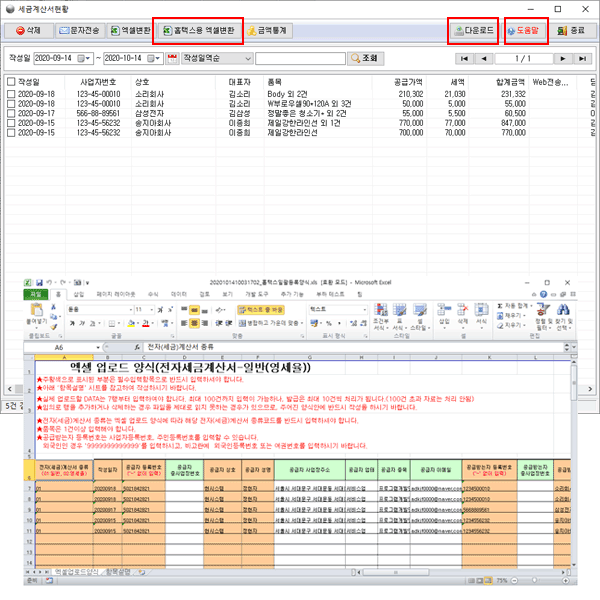Check the Body 외 2건 invoice row
600x600 pixels.
(x=11, y=94)
